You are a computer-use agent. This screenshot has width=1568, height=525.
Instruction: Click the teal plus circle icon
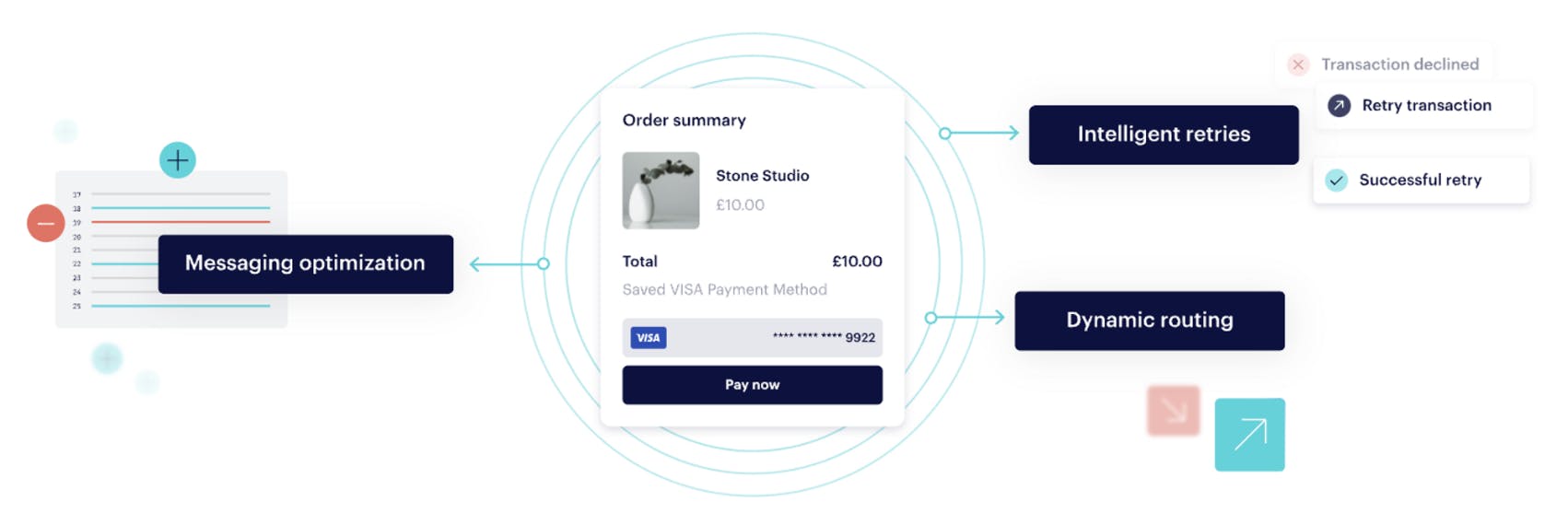coord(177,160)
